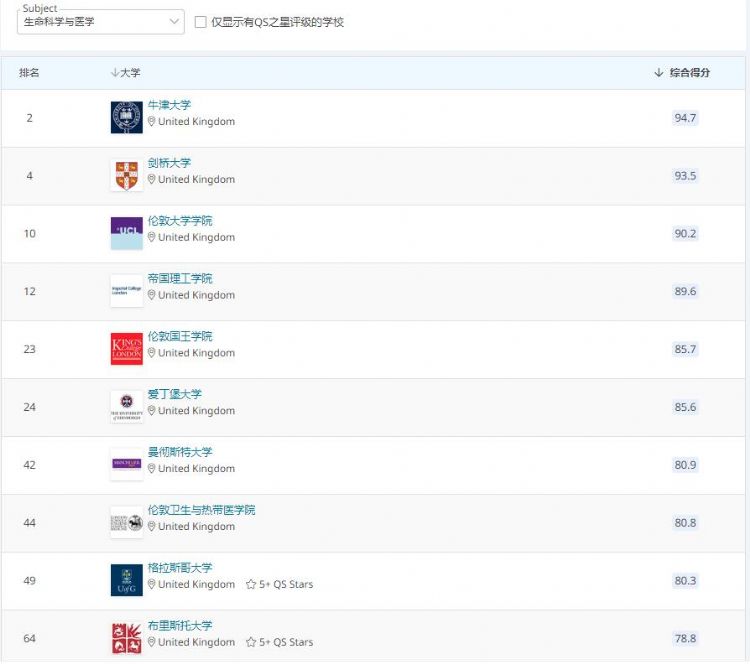Screen dimensions: 750x664
Task: Click United Kingdom under 牛津大学
Action: (x=197, y=122)
